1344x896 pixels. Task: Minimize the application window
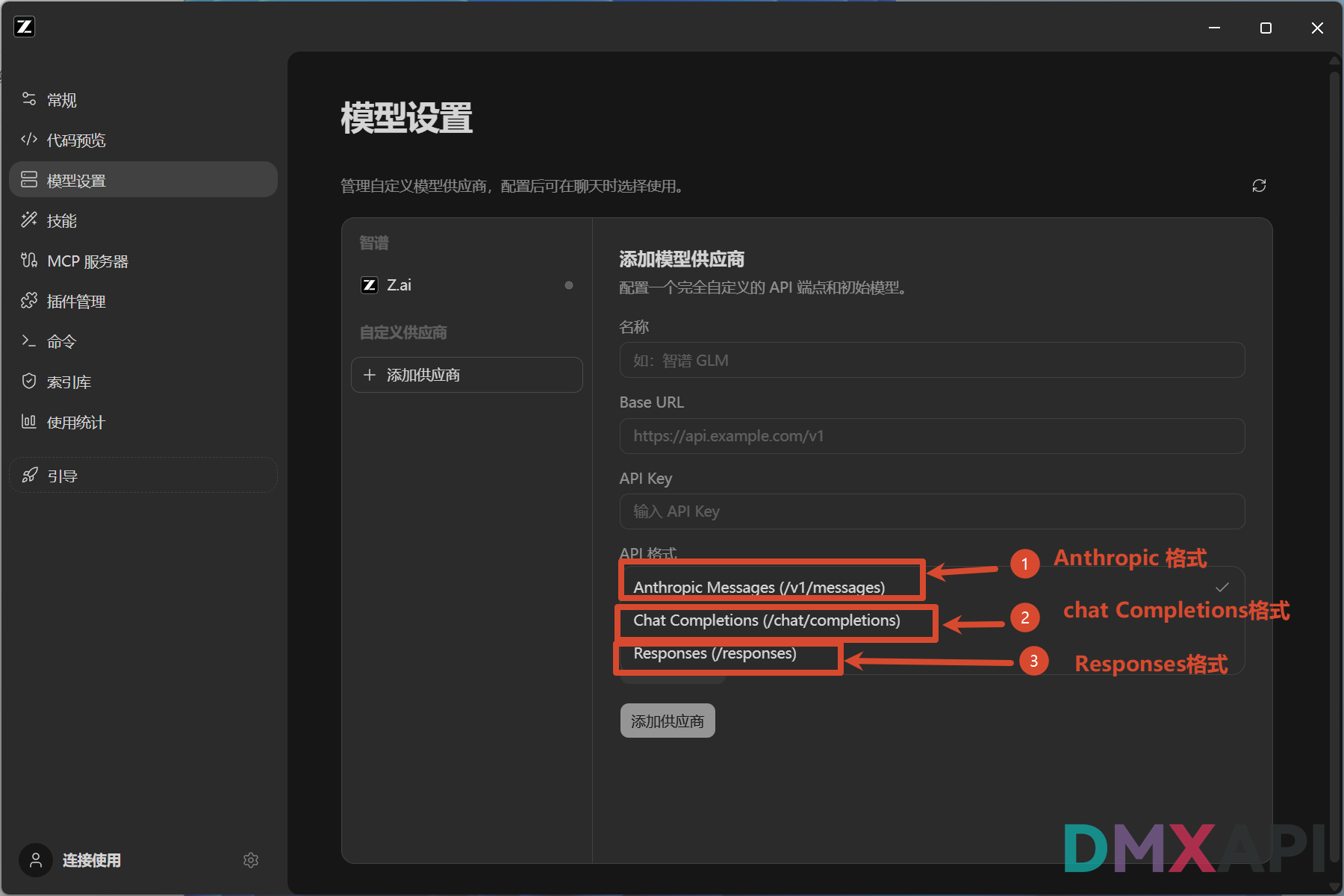pyautogui.click(x=1214, y=28)
